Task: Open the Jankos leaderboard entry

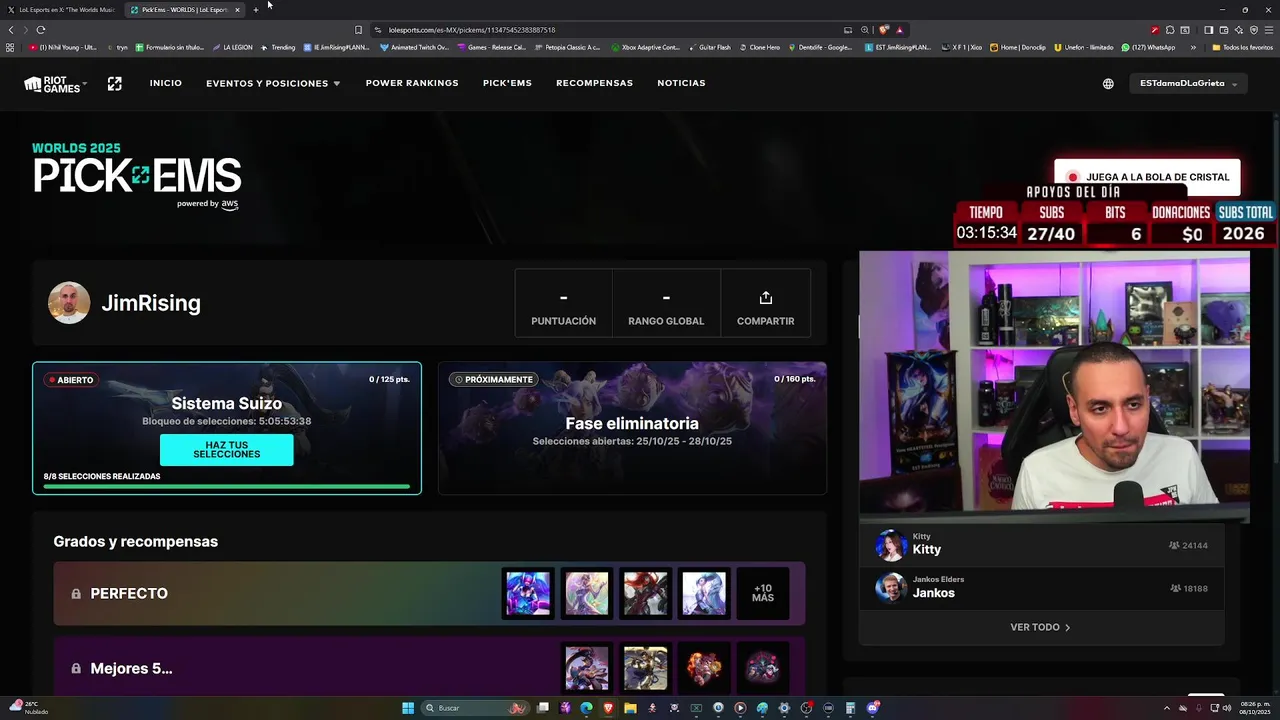Action: (1041, 588)
